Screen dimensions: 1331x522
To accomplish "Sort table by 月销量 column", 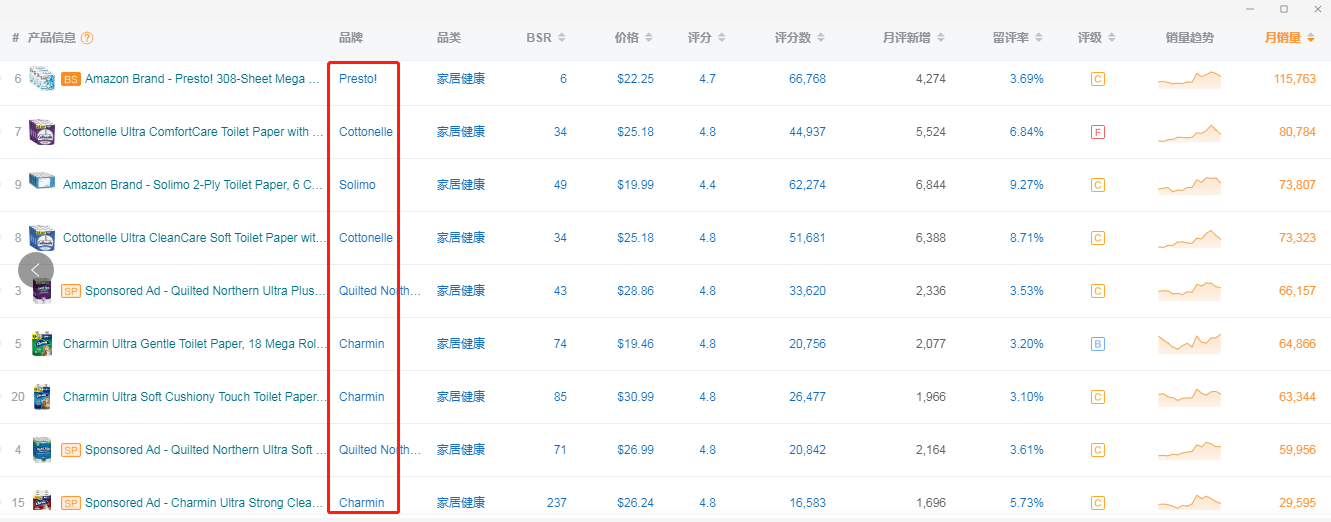I will [x=1289, y=38].
